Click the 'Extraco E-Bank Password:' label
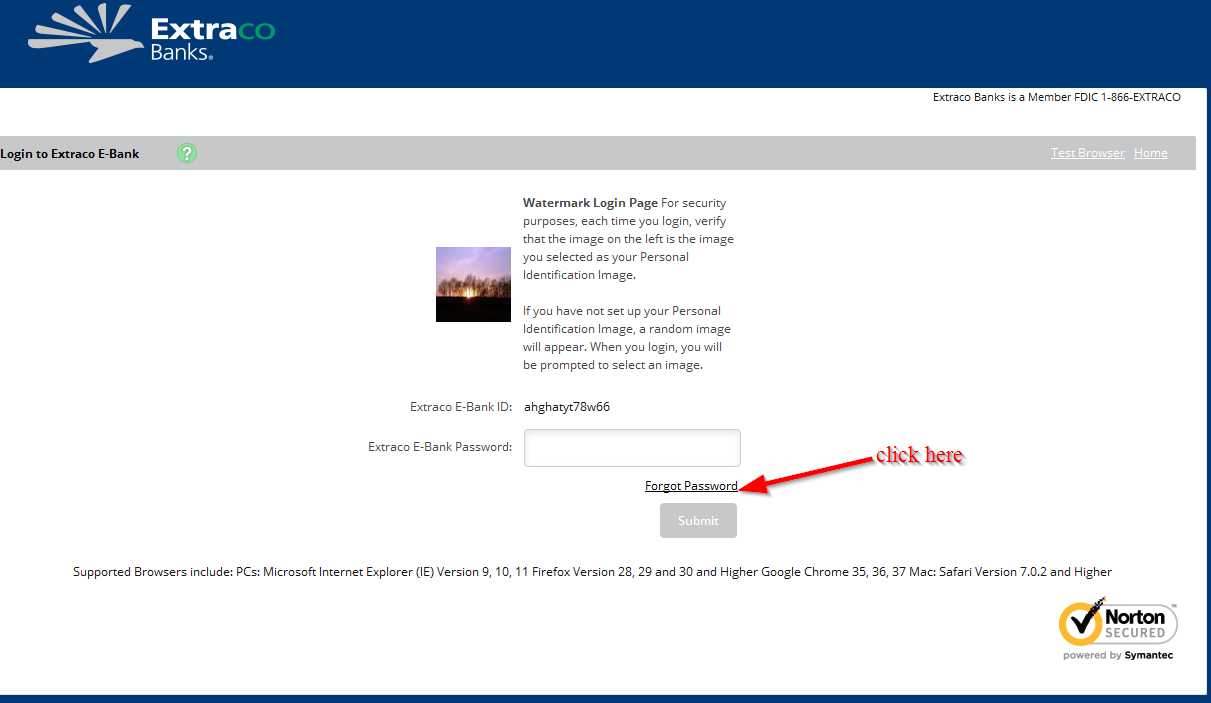1211x703 pixels. click(x=440, y=447)
